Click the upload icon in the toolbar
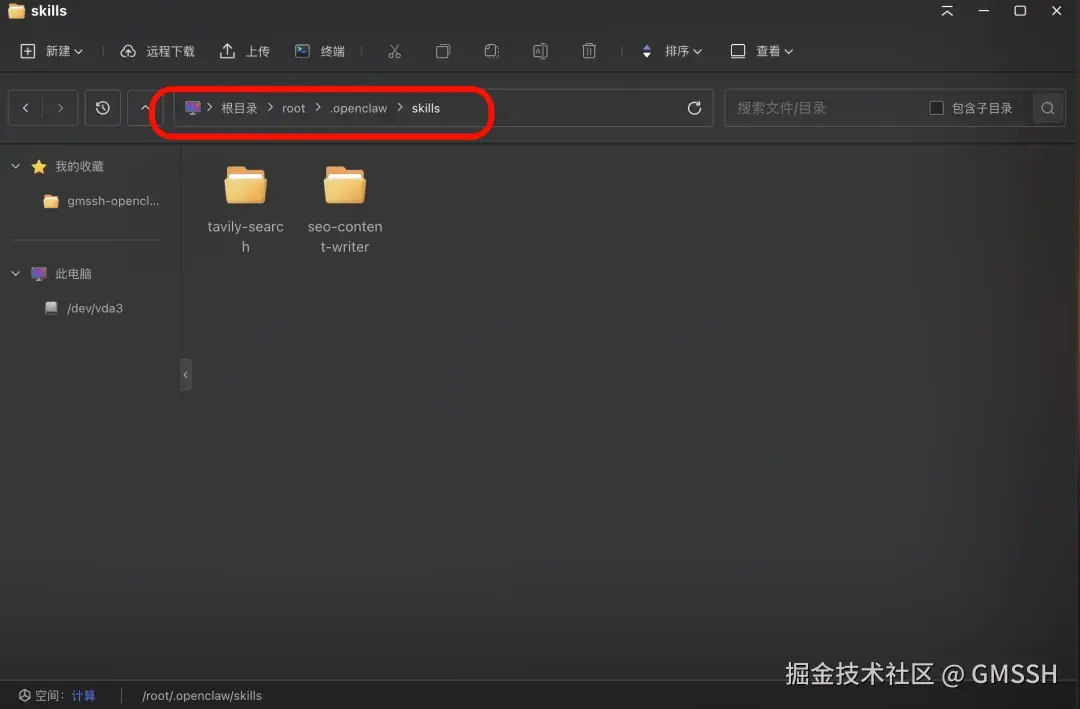1080x709 pixels. pos(245,50)
